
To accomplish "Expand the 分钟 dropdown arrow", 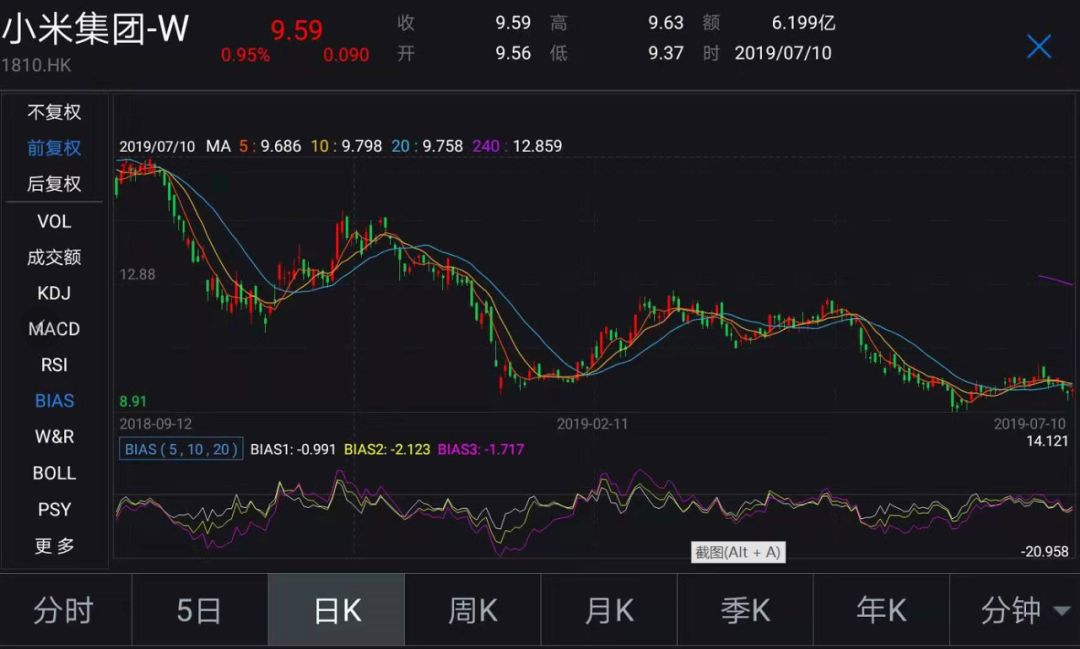I will point(1061,611).
